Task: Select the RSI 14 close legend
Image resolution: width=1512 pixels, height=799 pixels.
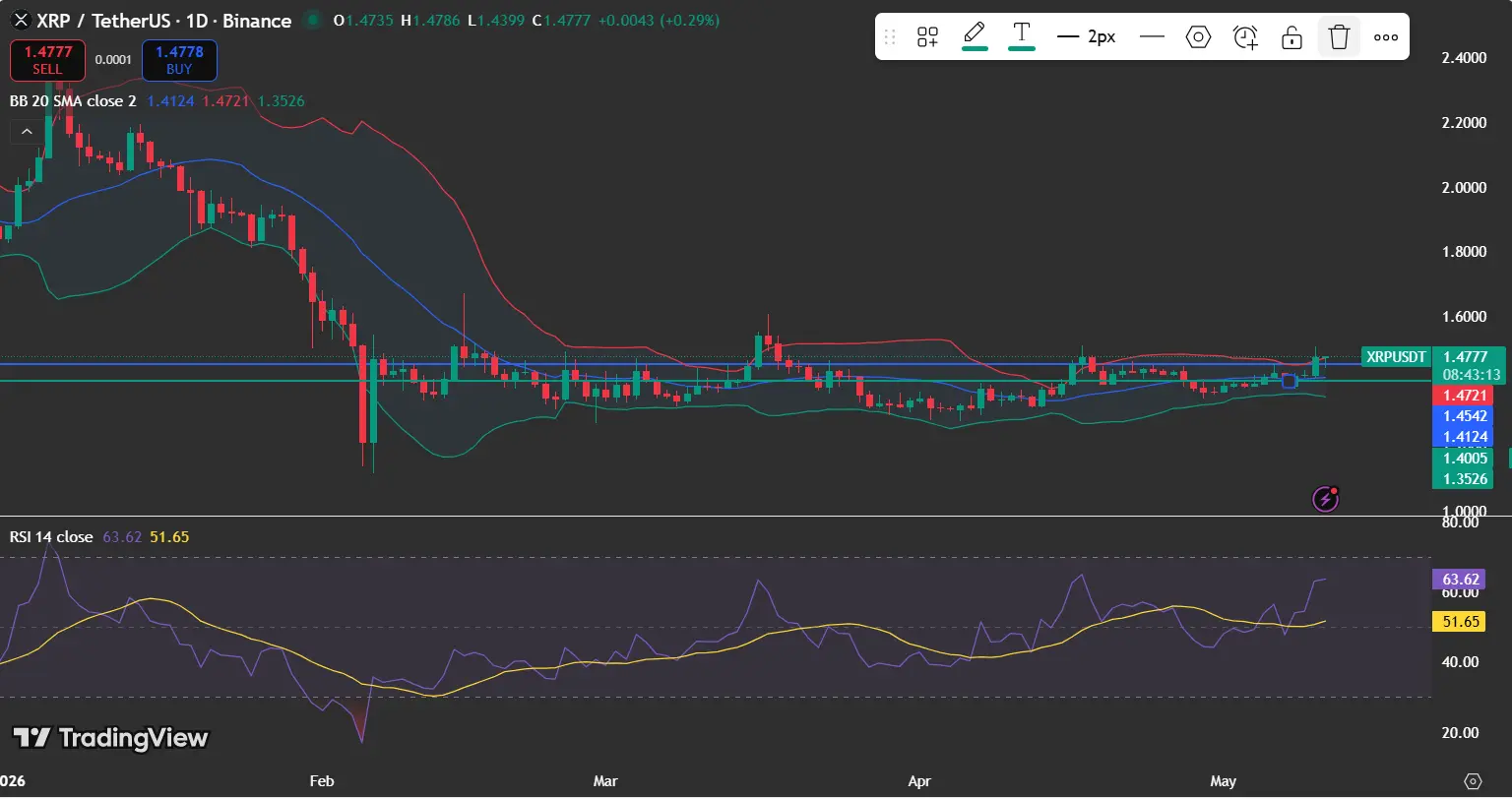Action: tap(51, 537)
